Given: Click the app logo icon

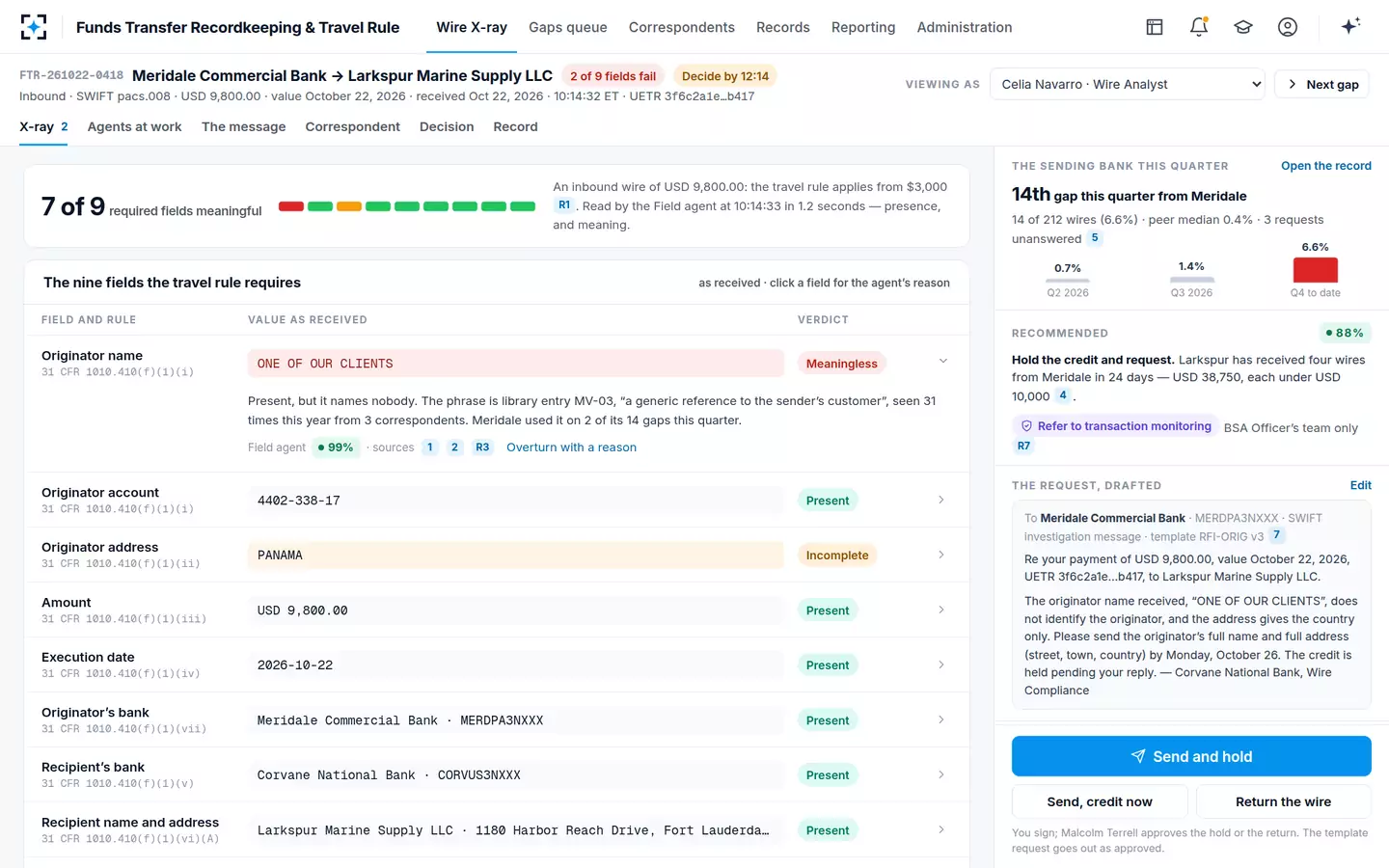Looking at the screenshot, I should coord(34,27).
